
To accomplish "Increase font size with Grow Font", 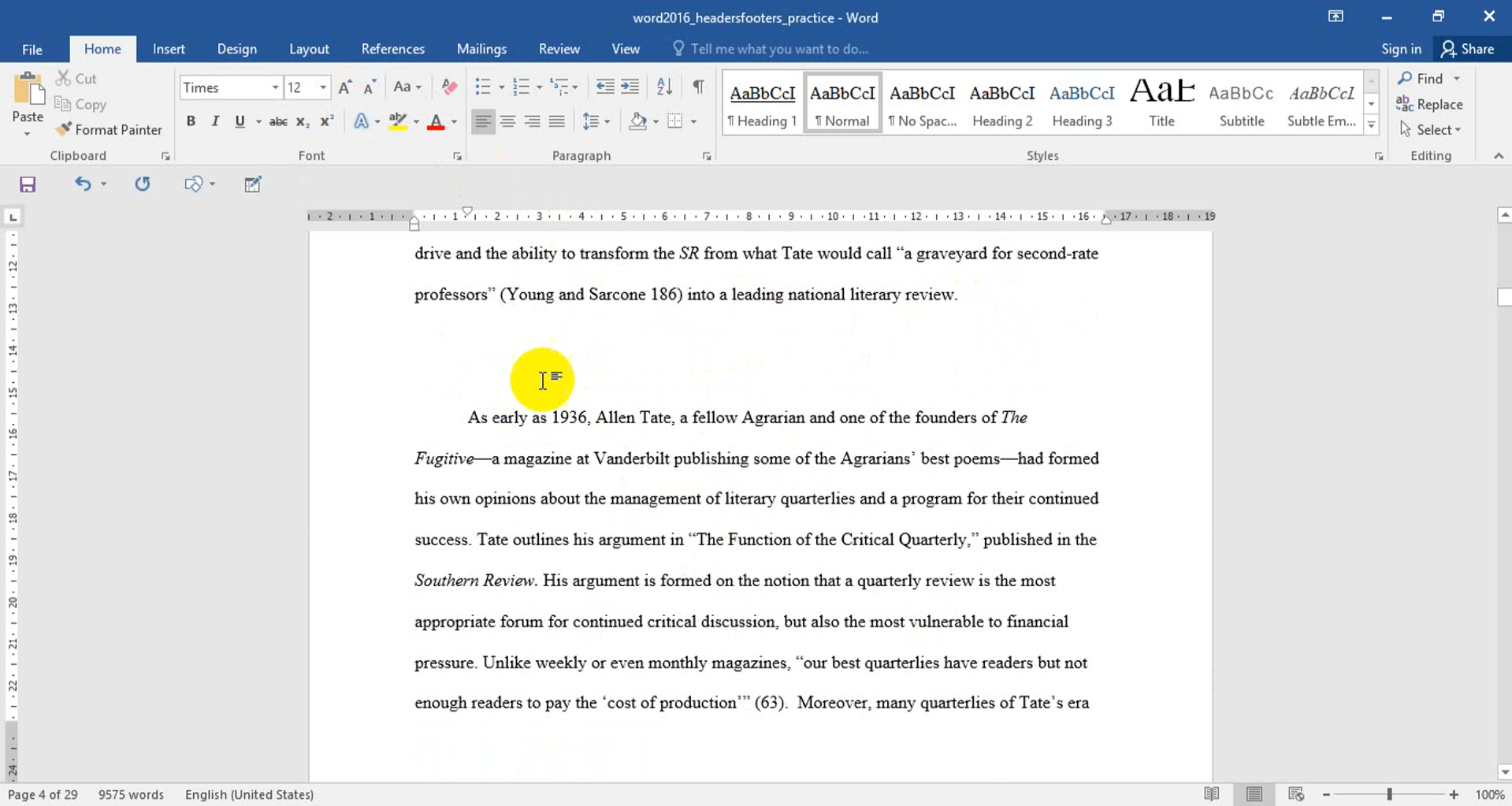I will (x=345, y=87).
